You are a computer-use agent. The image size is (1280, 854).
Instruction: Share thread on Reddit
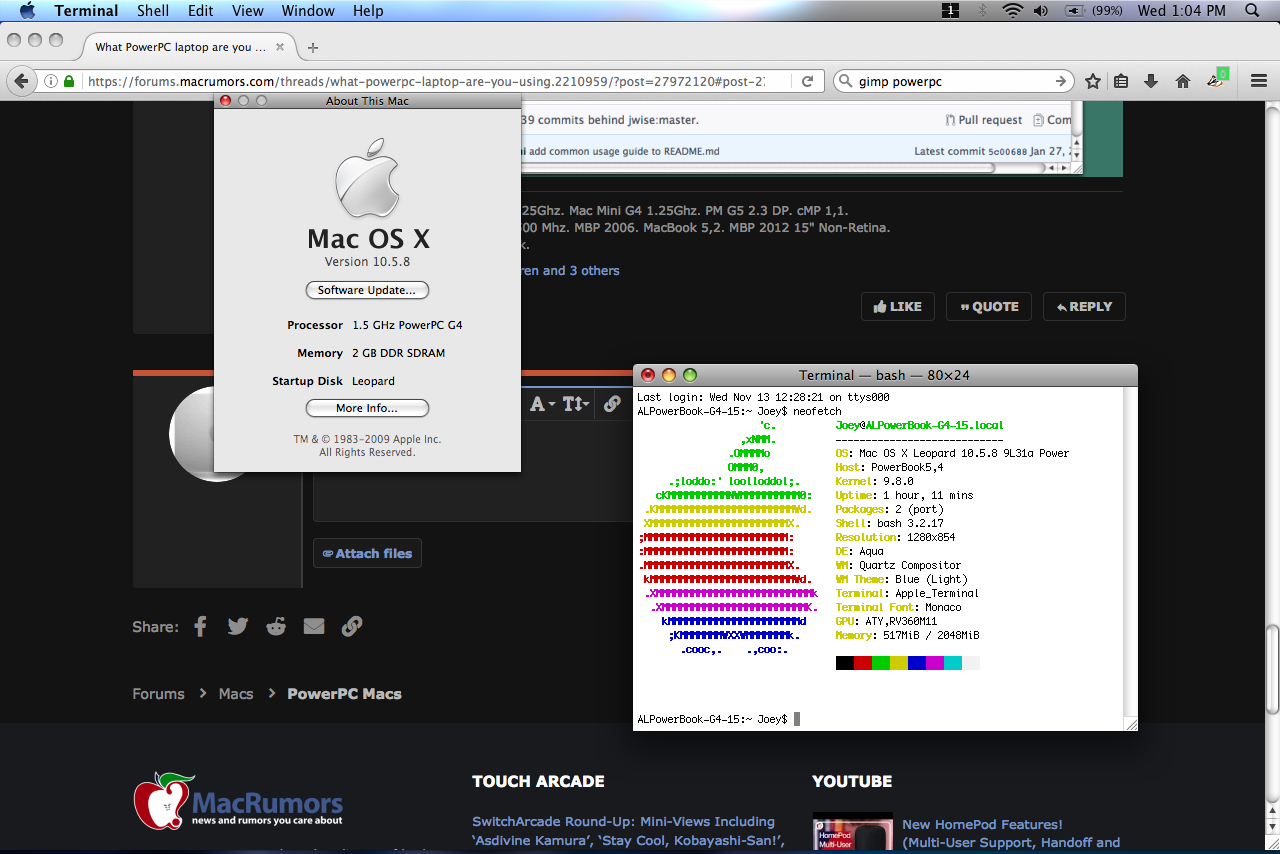[x=276, y=627]
